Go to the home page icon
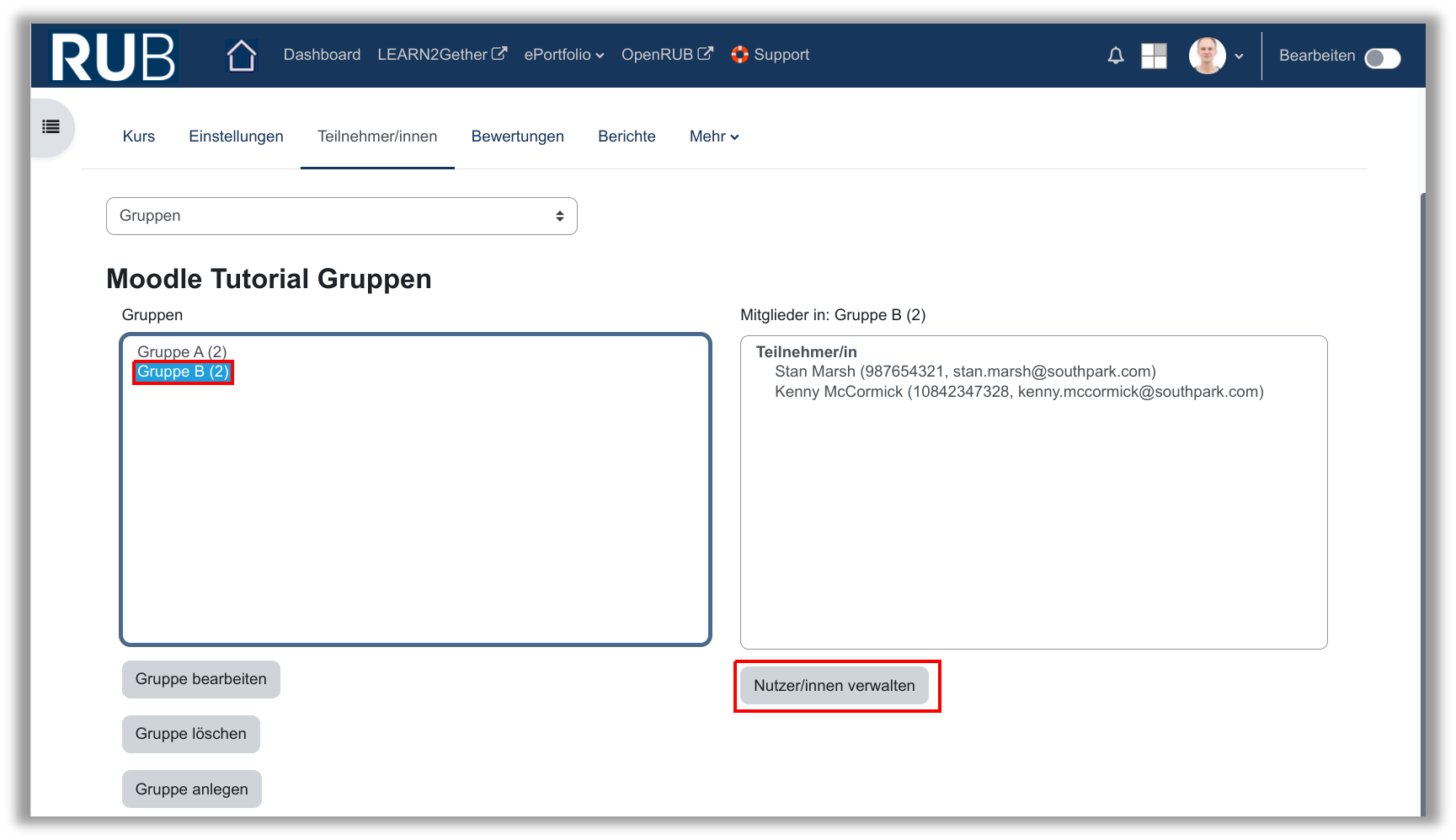This screenshot has height=840, width=1456. pos(242,56)
